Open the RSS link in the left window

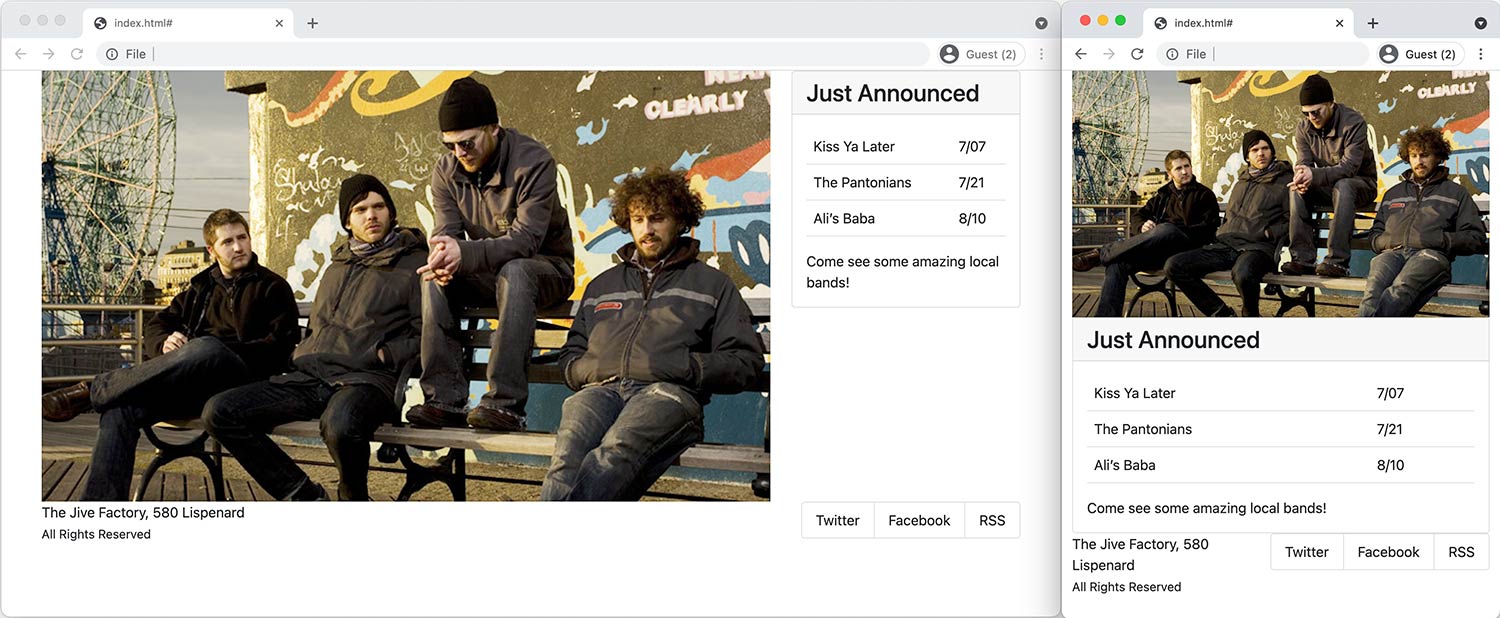coord(991,520)
